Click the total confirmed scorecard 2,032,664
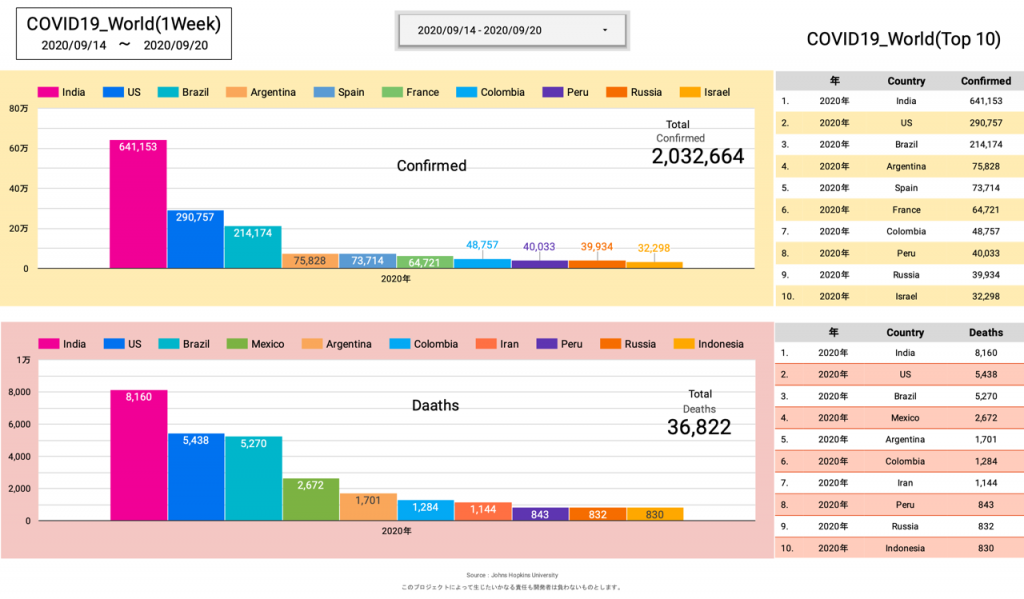The image size is (1024, 599). click(x=697, y=157)
